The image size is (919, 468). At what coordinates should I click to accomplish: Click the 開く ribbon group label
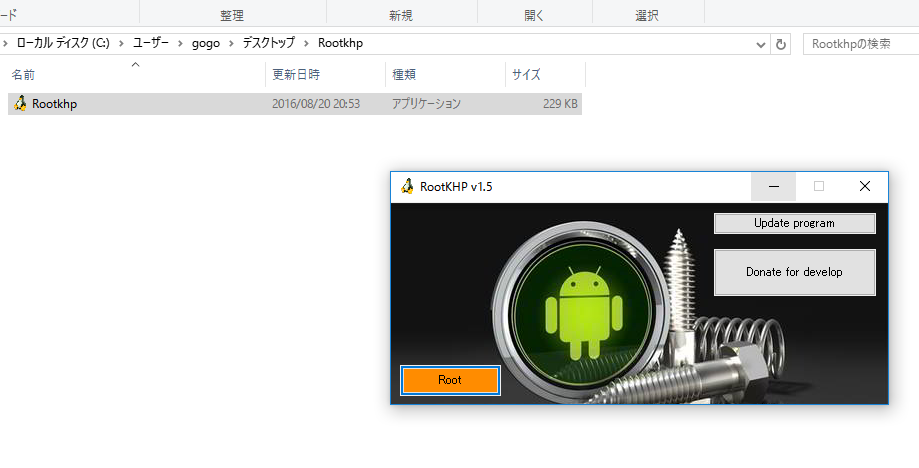point(534,15)
